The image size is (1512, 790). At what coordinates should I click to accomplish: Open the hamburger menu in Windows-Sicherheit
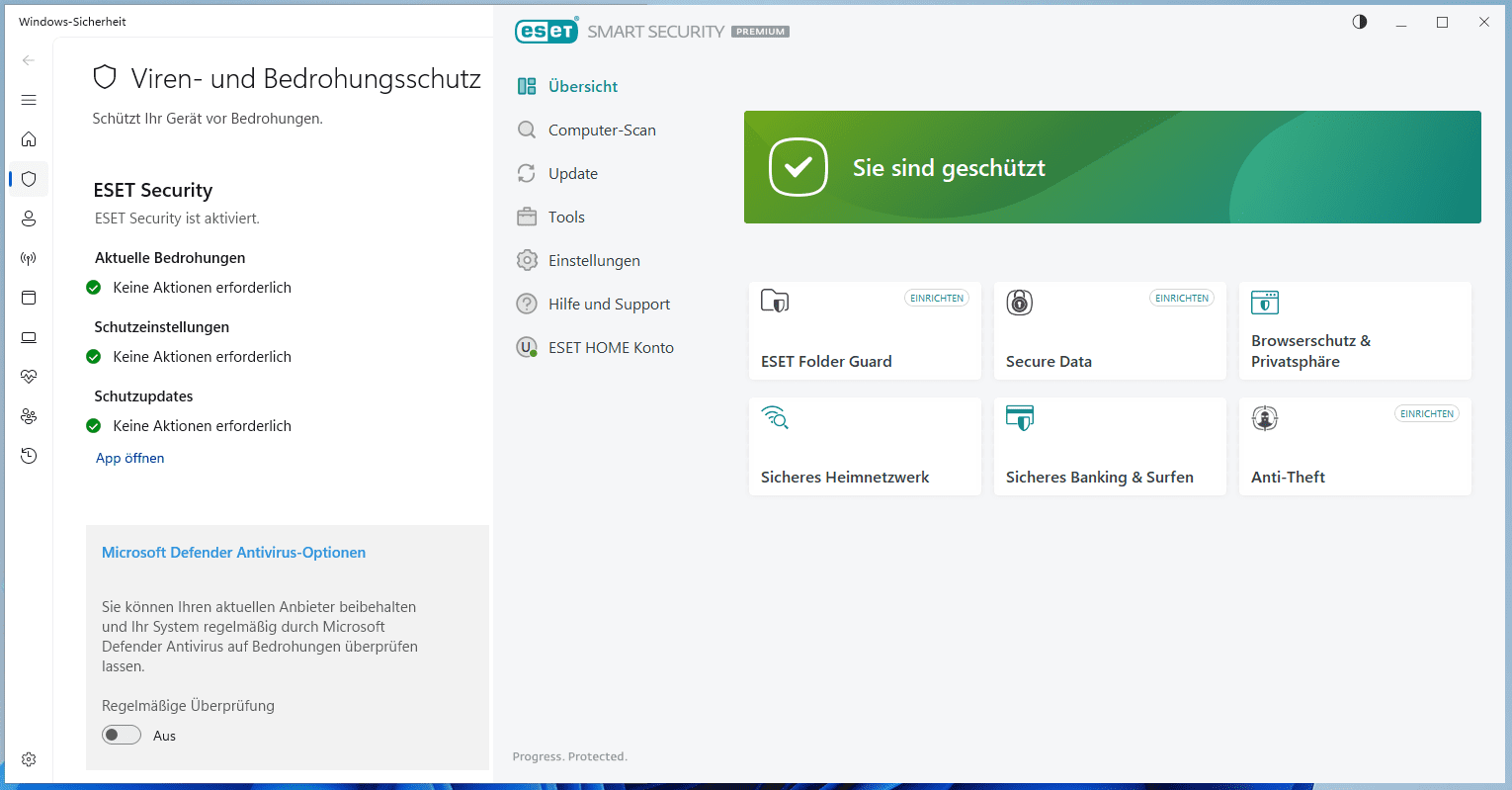(x=29, y=100)
